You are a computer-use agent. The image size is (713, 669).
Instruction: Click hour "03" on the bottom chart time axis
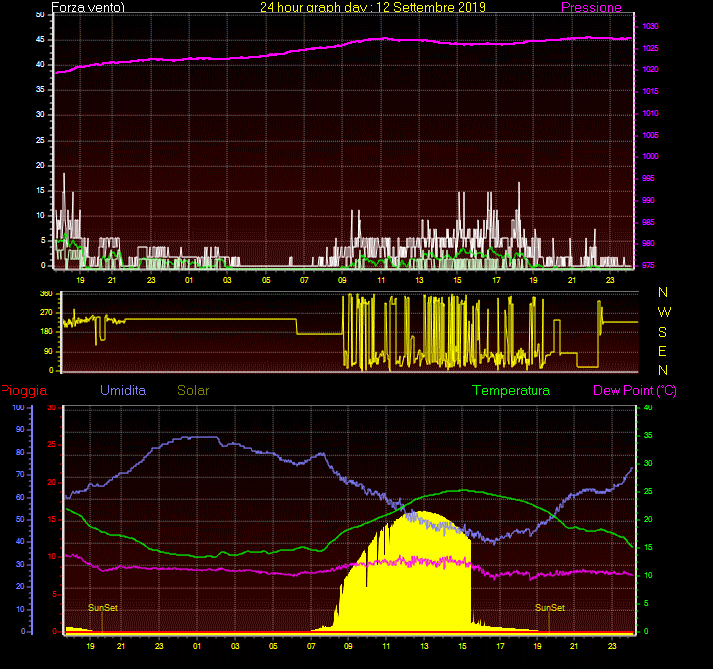click(x=235, y=646)
